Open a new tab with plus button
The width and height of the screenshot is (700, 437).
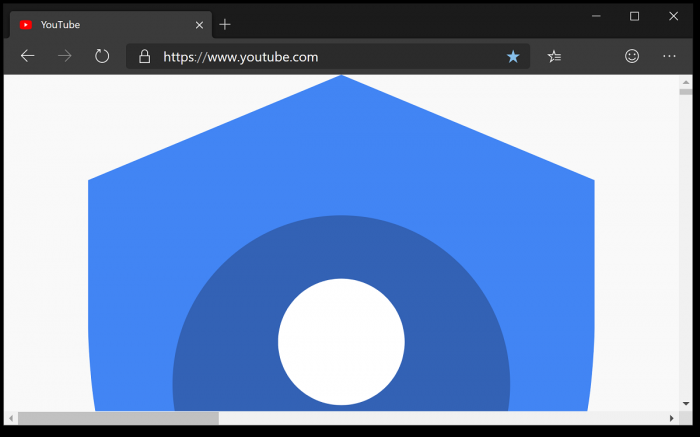pos(225,25)
